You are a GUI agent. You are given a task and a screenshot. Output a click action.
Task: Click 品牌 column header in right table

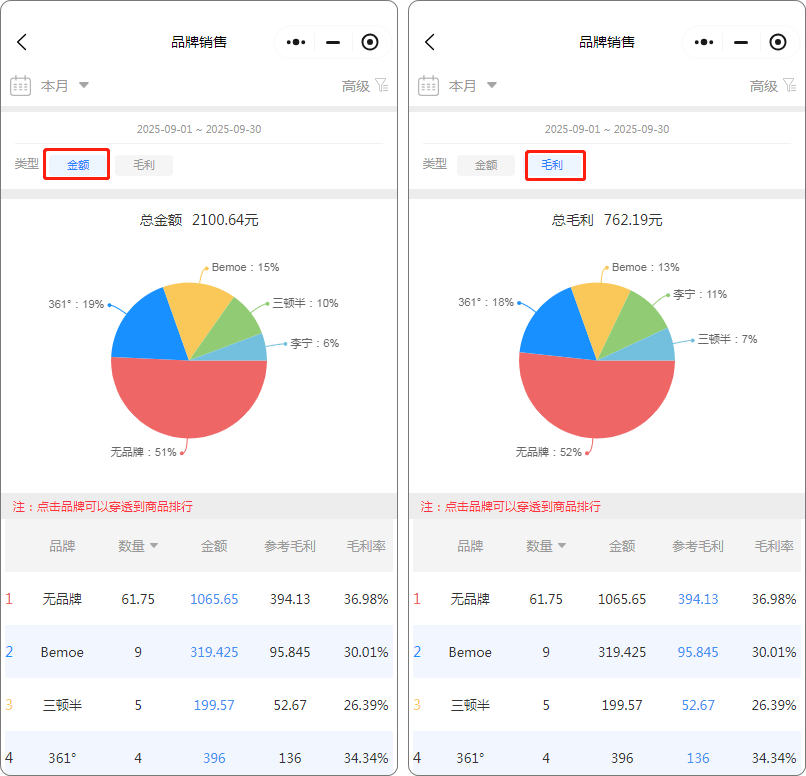pyautogui.click(x=470, y=546)
